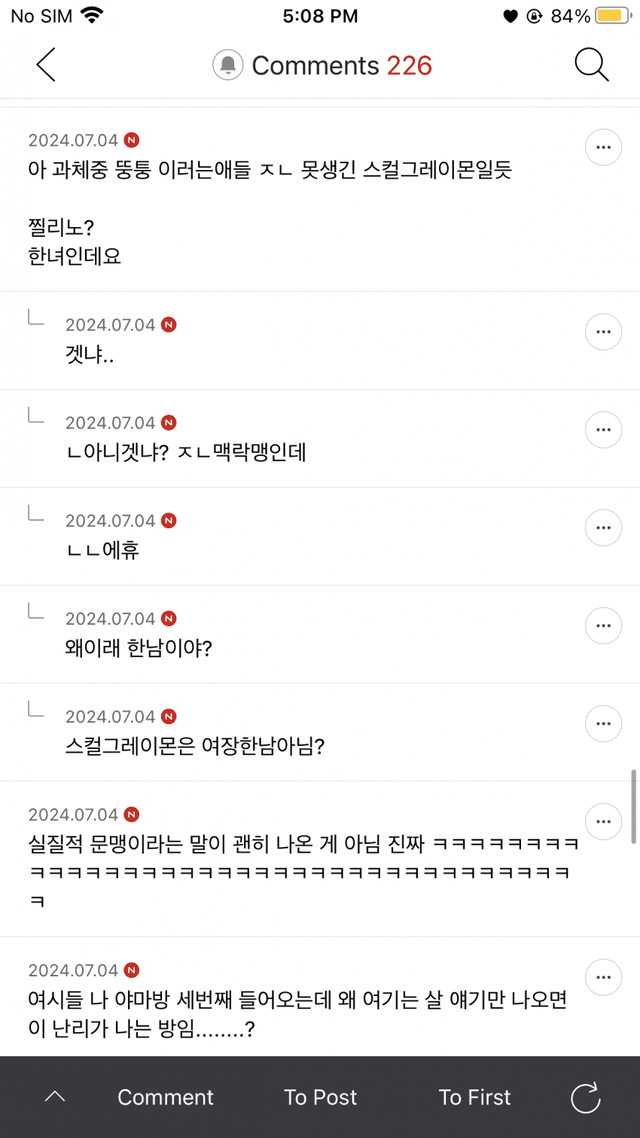The image size is (640, 1138).
Task: Tap the back arrow icon
Action: point(46,65)
